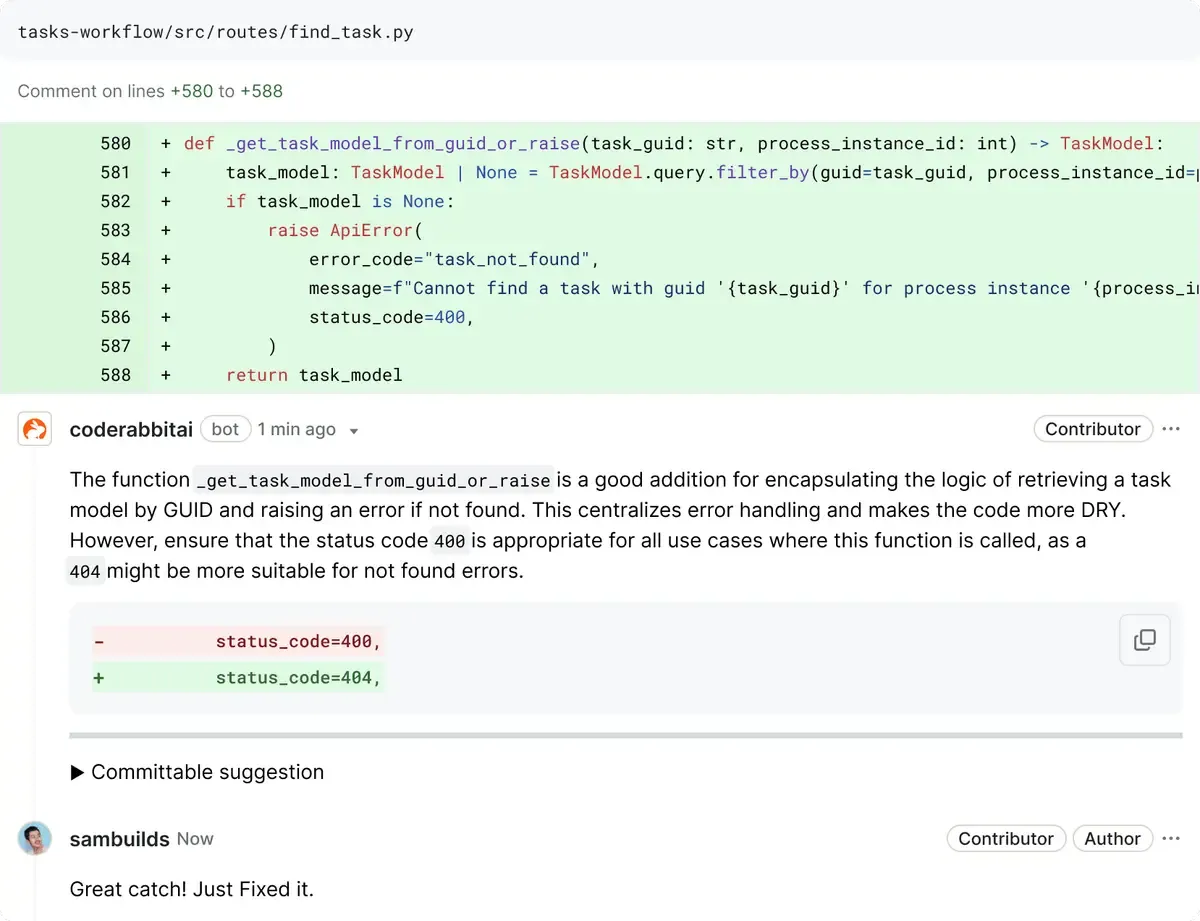Open the sambuilds comment options menu
Screen dimensions: 1200x921
point(1171,839)
